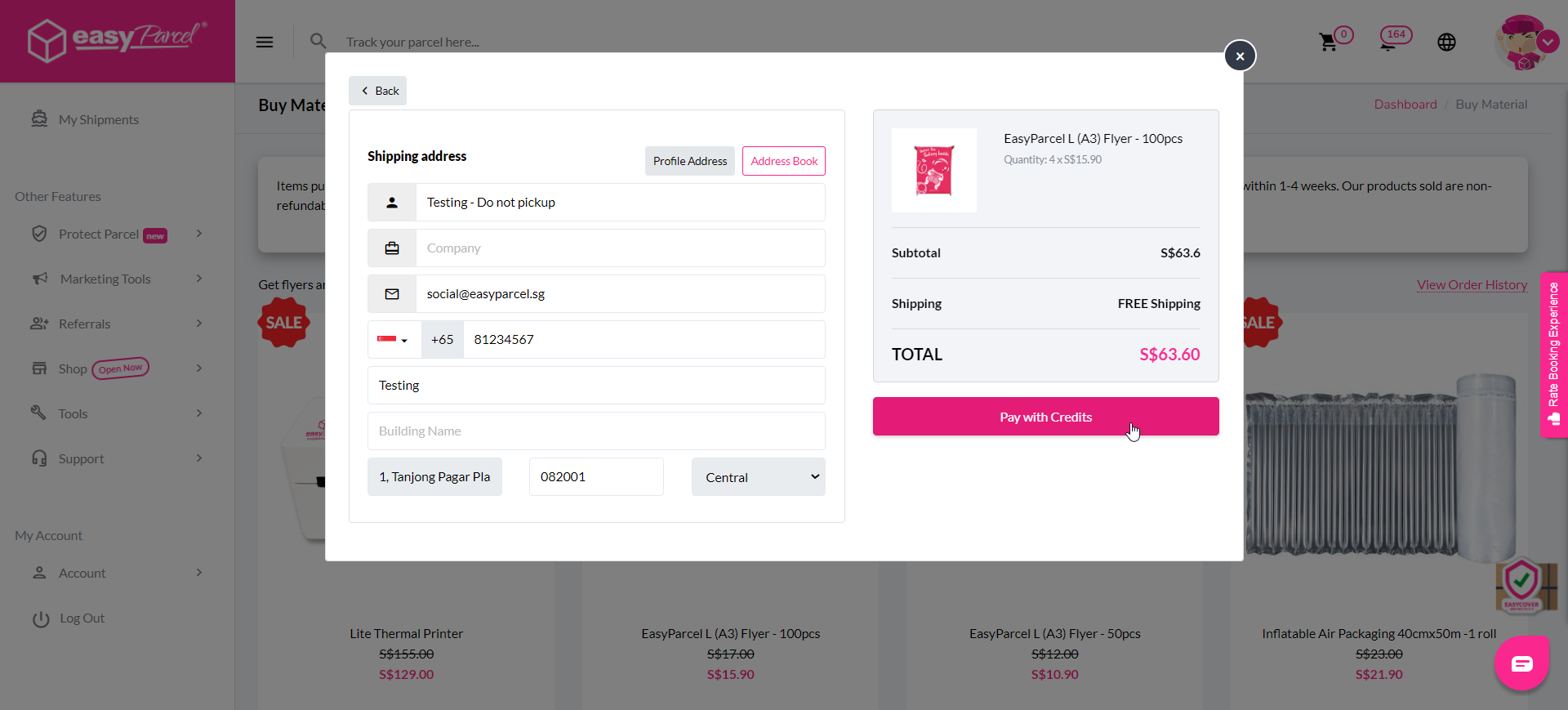Click the Referrals people icon
The image size is (1568, 710).
(39, 324)
